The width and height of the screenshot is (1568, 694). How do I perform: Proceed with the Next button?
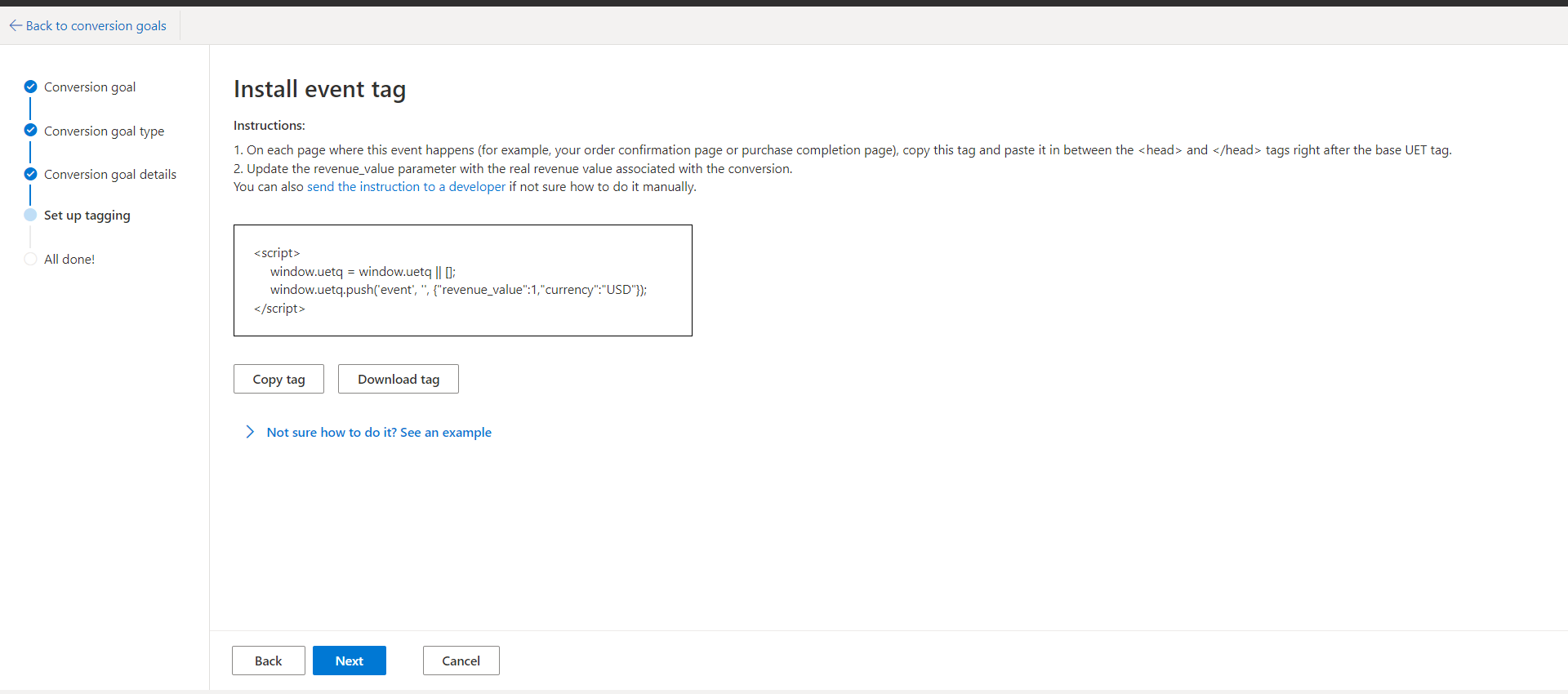(350, 661)
